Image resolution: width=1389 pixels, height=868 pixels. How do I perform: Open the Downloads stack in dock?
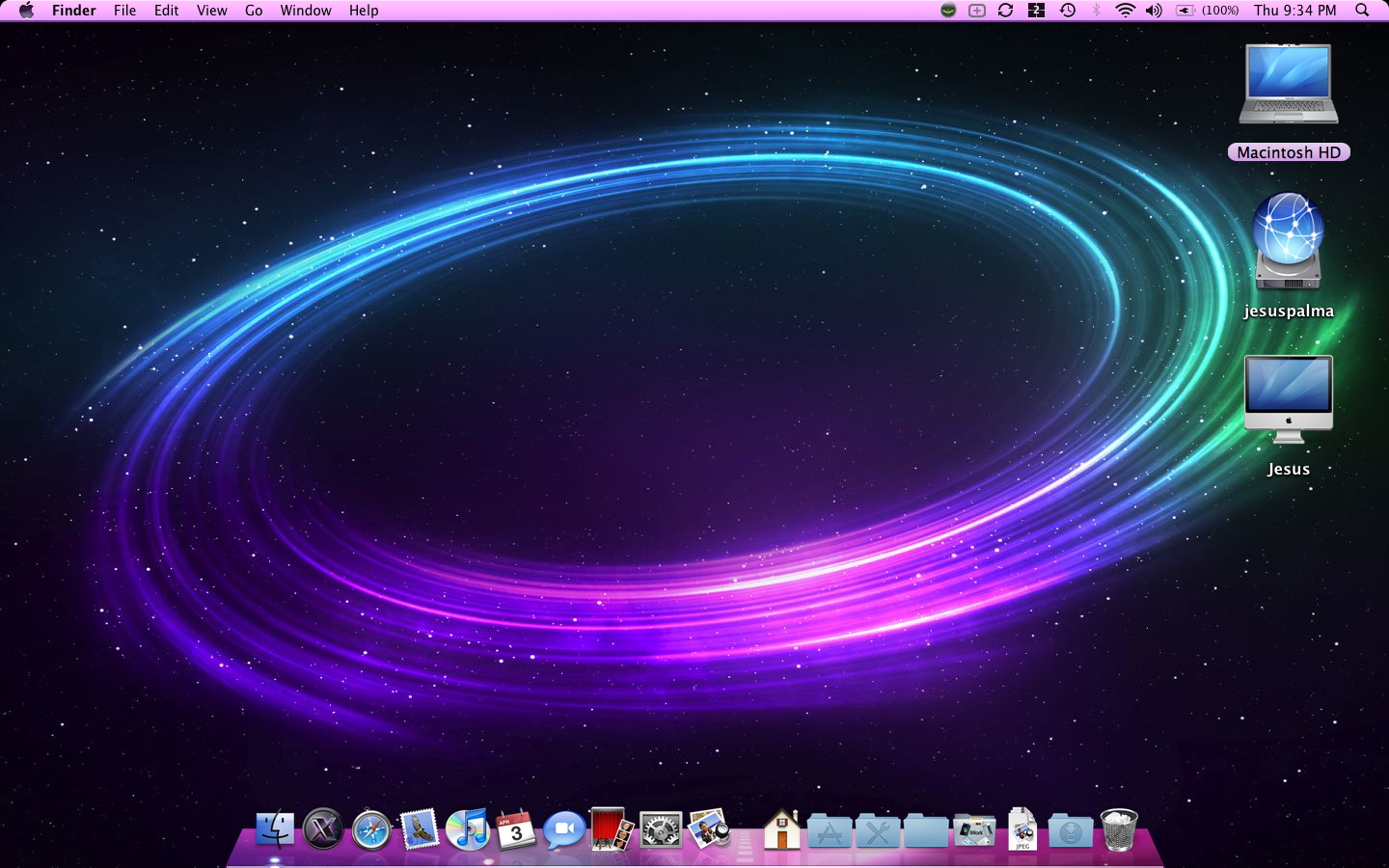1071,830
